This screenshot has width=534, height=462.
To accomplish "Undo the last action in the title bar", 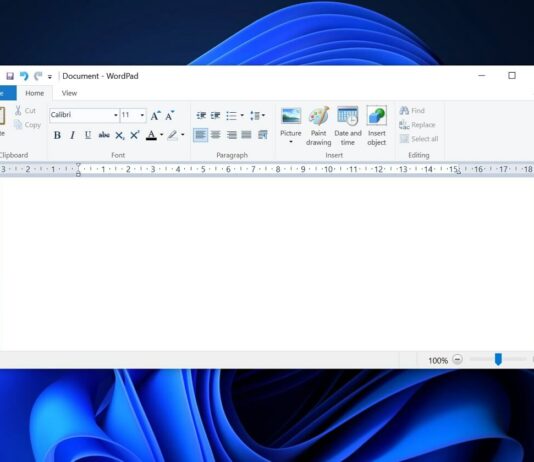I will click(24, 76).
